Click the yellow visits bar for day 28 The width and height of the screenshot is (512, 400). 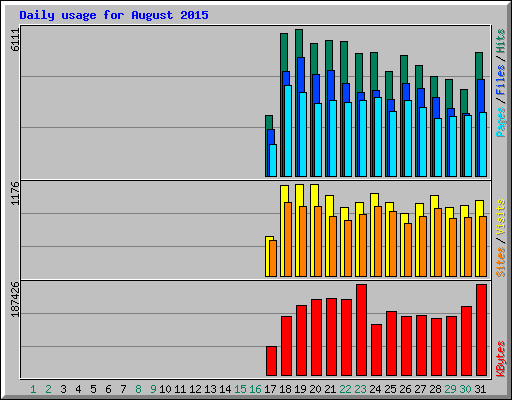[x=434, y=202]
